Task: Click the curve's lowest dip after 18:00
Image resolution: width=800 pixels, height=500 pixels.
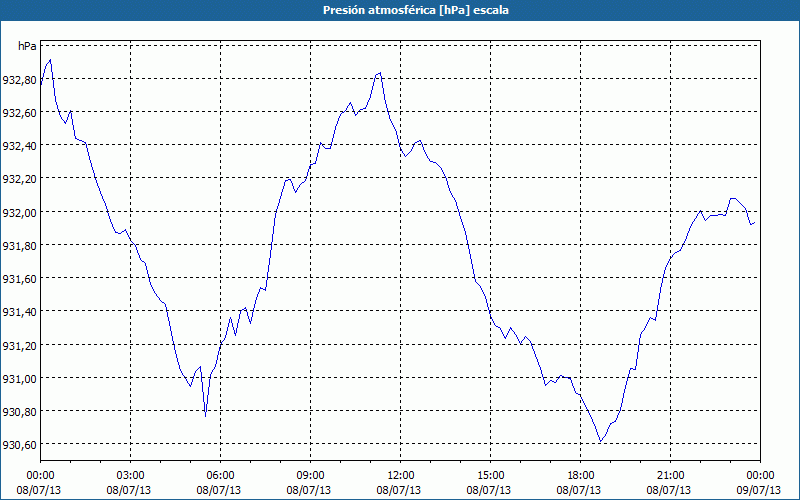Action: point(601,441)
